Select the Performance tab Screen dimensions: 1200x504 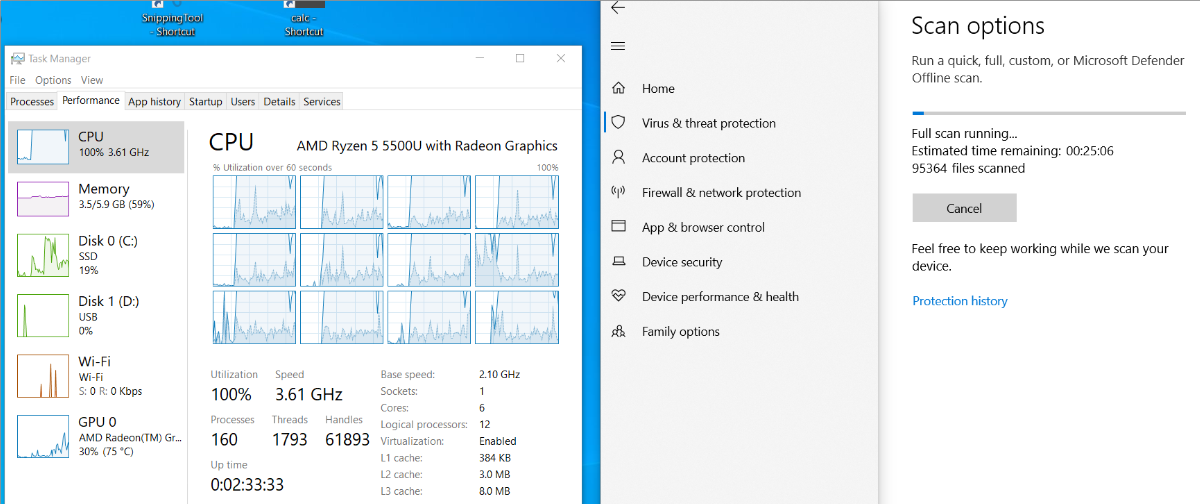pos(91,101)
